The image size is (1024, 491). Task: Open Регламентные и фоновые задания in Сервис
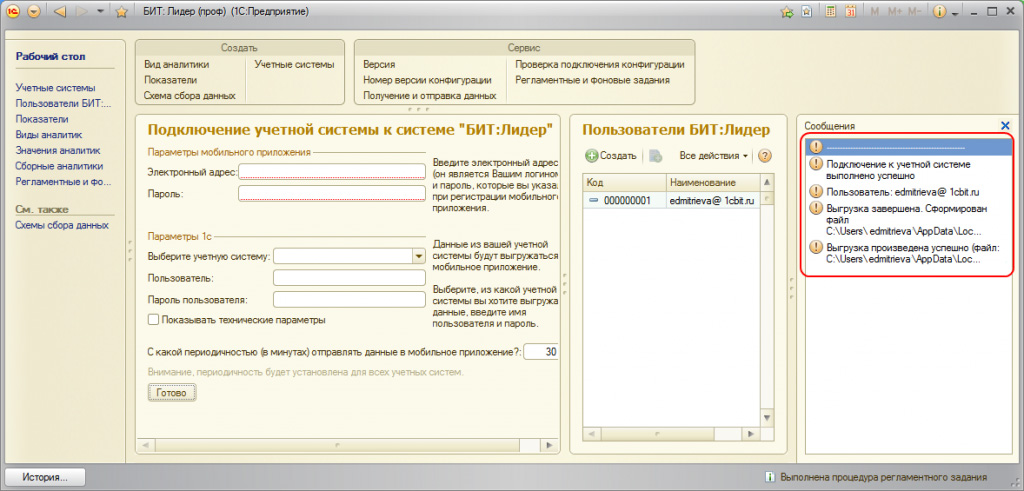pos(592,80)
